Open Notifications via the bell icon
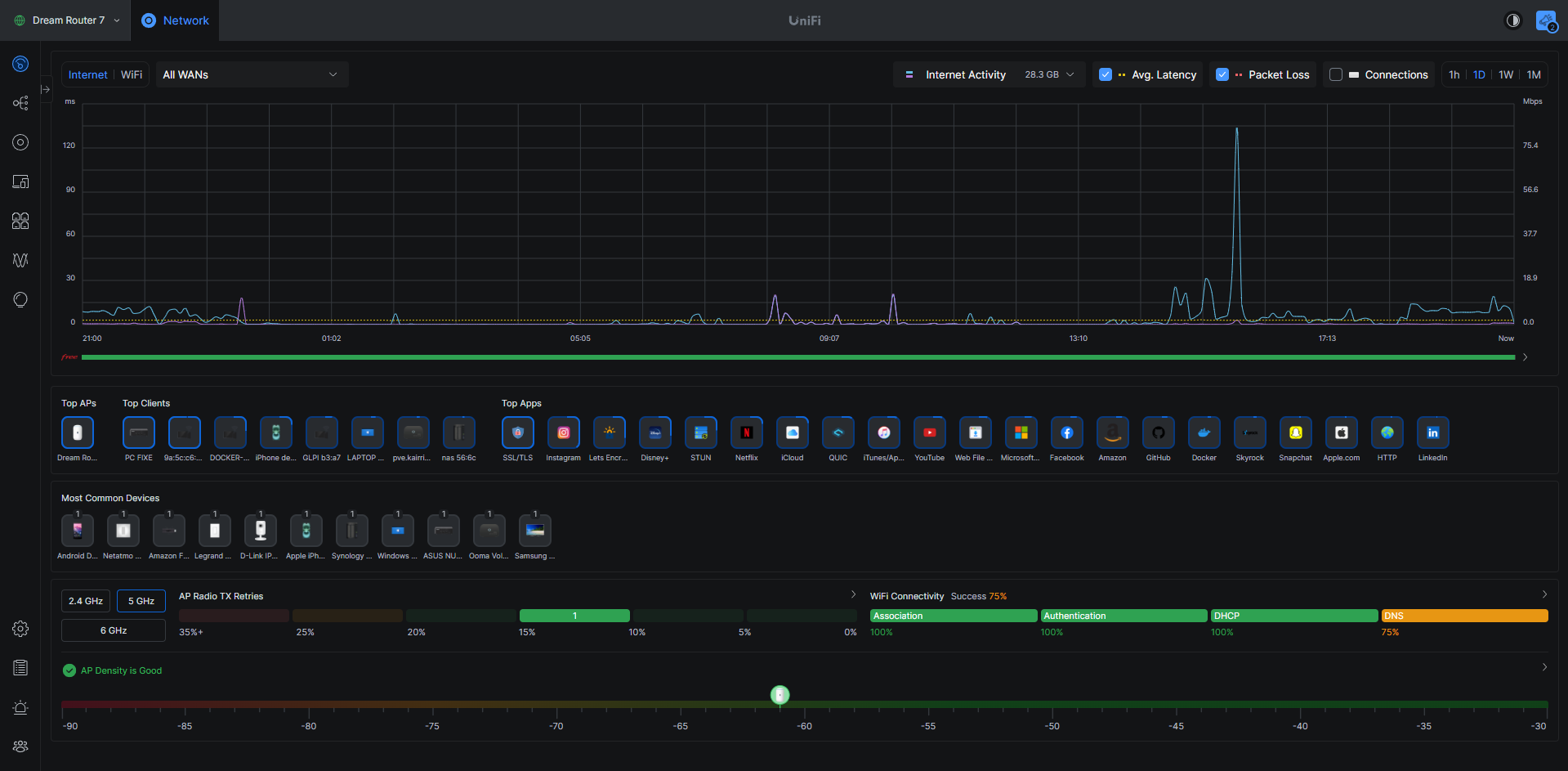This screenshot has height=771, width=1568. pos(20,708)
